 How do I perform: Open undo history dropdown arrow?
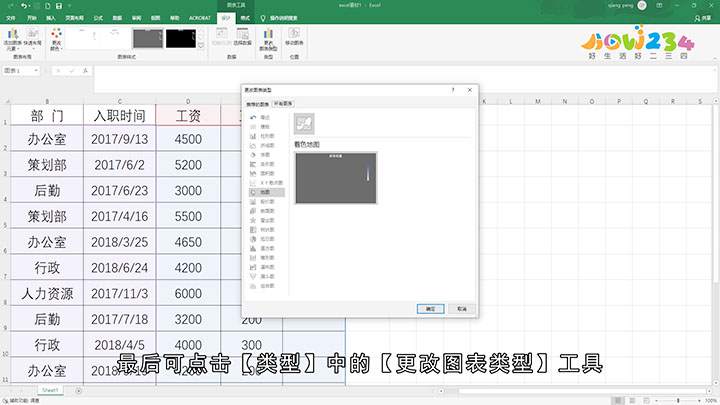(x=30, y=6)
